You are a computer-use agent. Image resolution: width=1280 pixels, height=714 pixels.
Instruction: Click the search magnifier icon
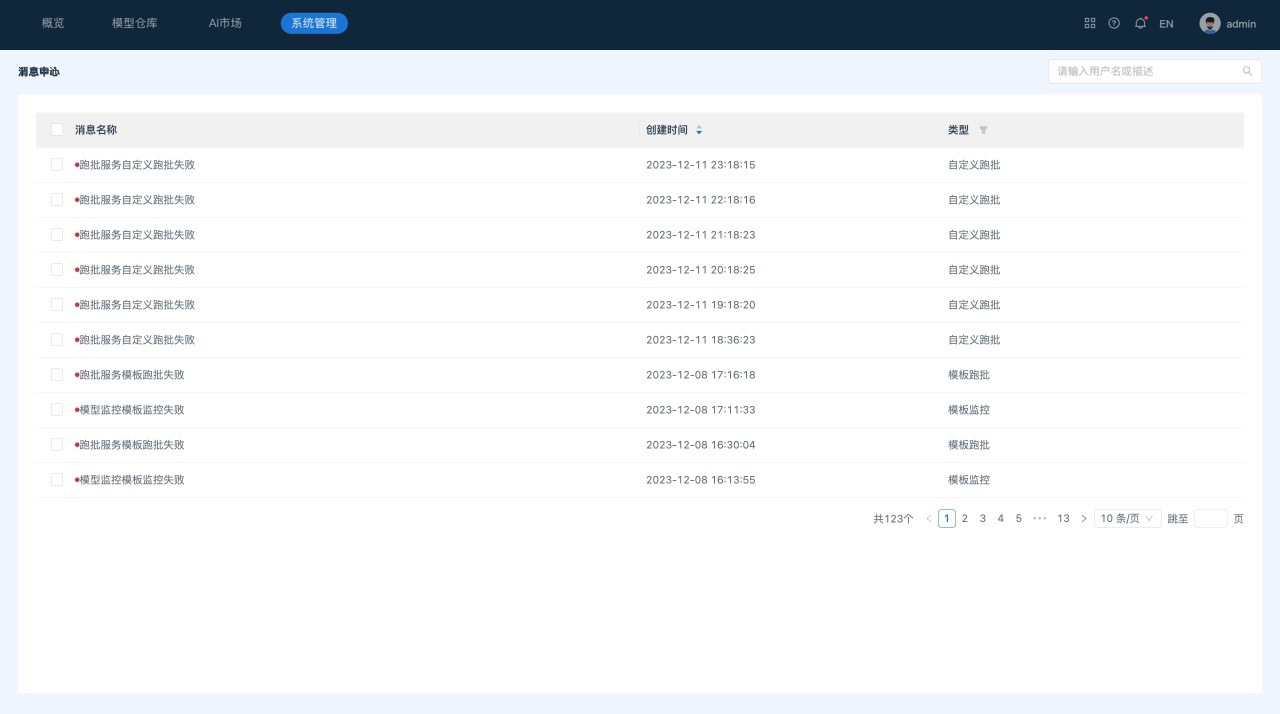click(1247, 71)
